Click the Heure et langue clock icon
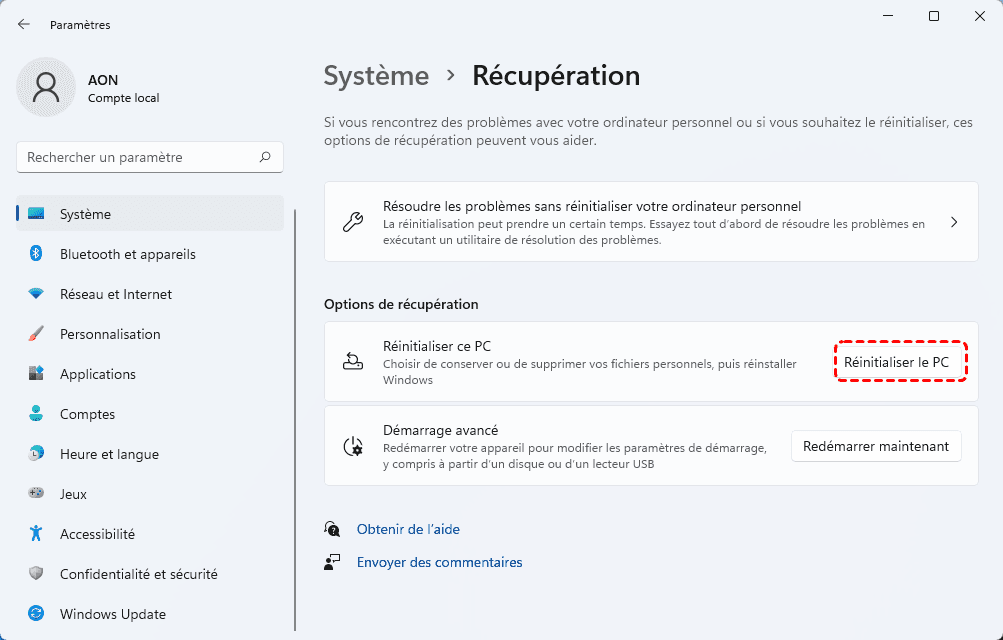 [37, 454]
